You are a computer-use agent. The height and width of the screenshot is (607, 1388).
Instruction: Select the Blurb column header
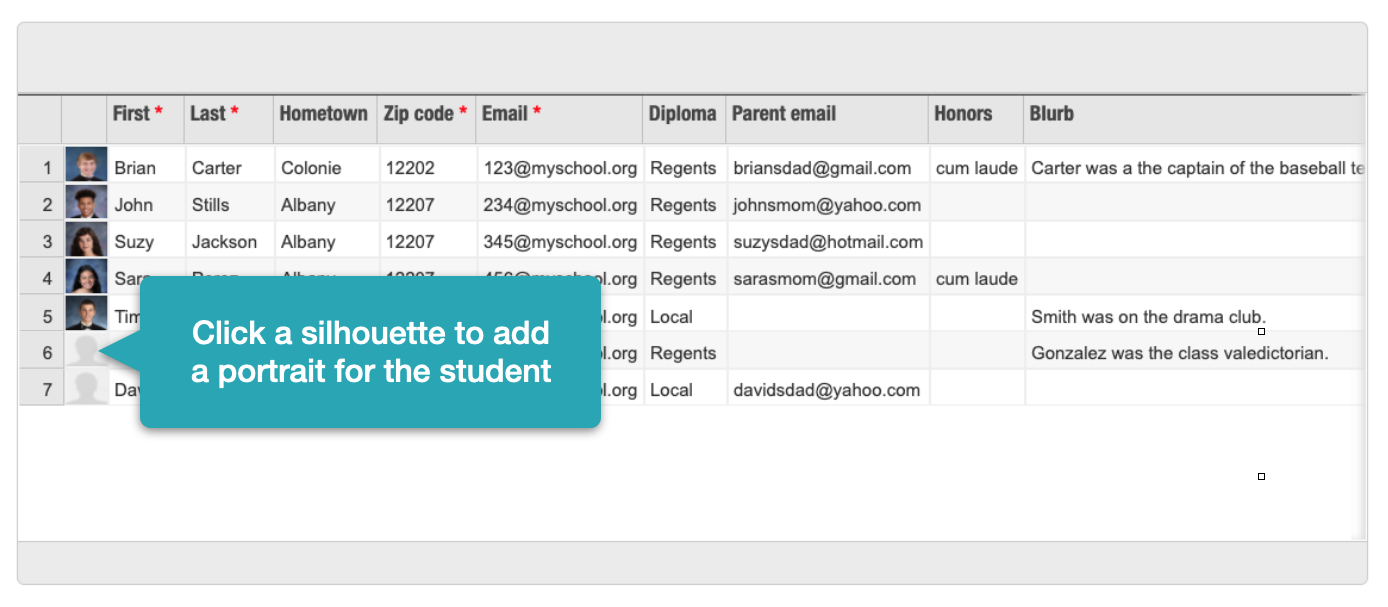[1052, 114]
